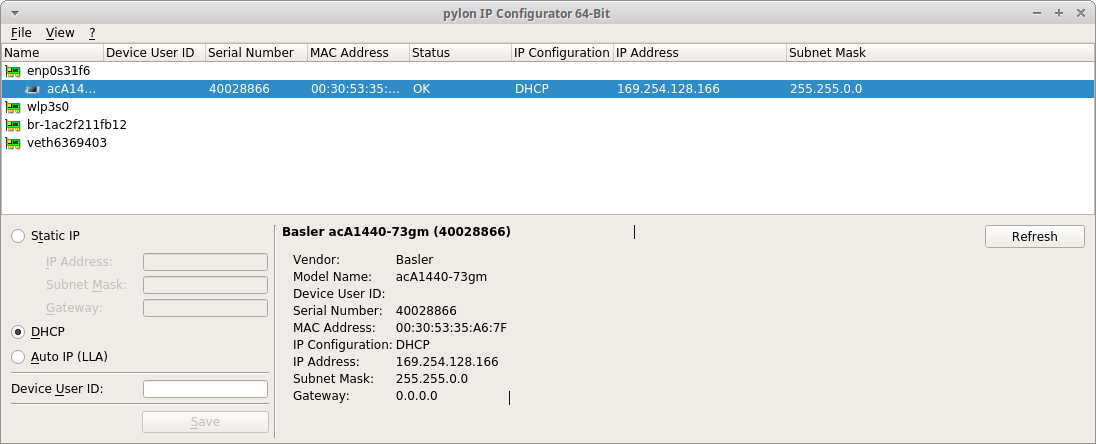1096x444 pixels.
Task: Open the ? help menu
Action: coord(92,33)
